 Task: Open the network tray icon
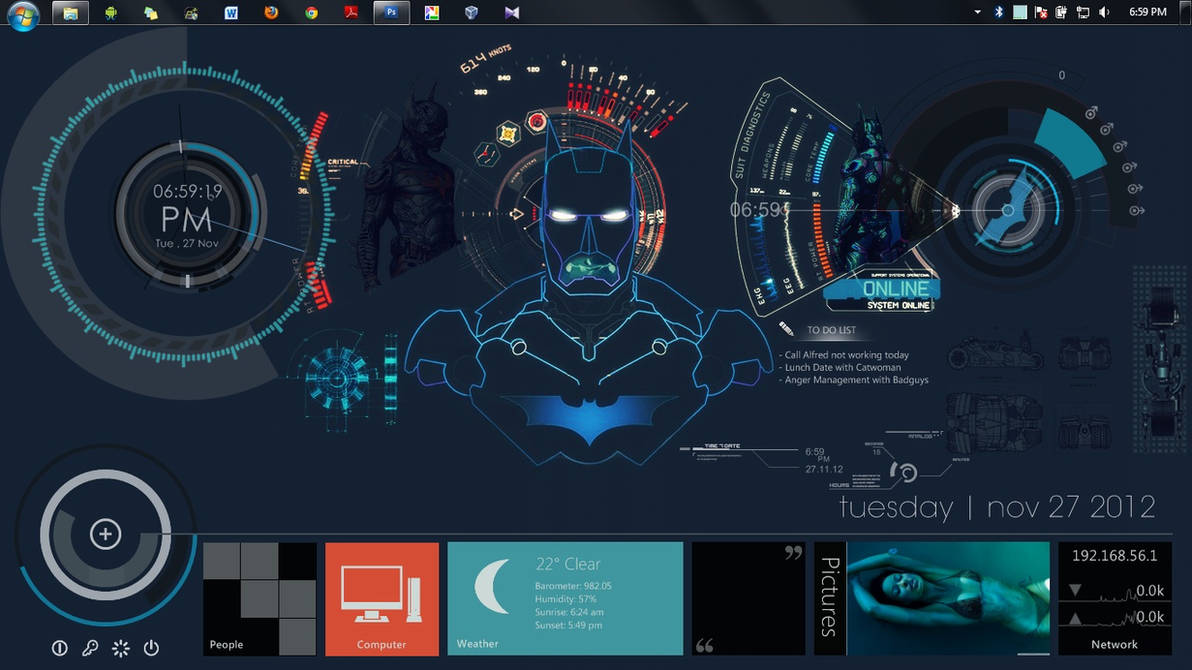(x=1083, y=12)
